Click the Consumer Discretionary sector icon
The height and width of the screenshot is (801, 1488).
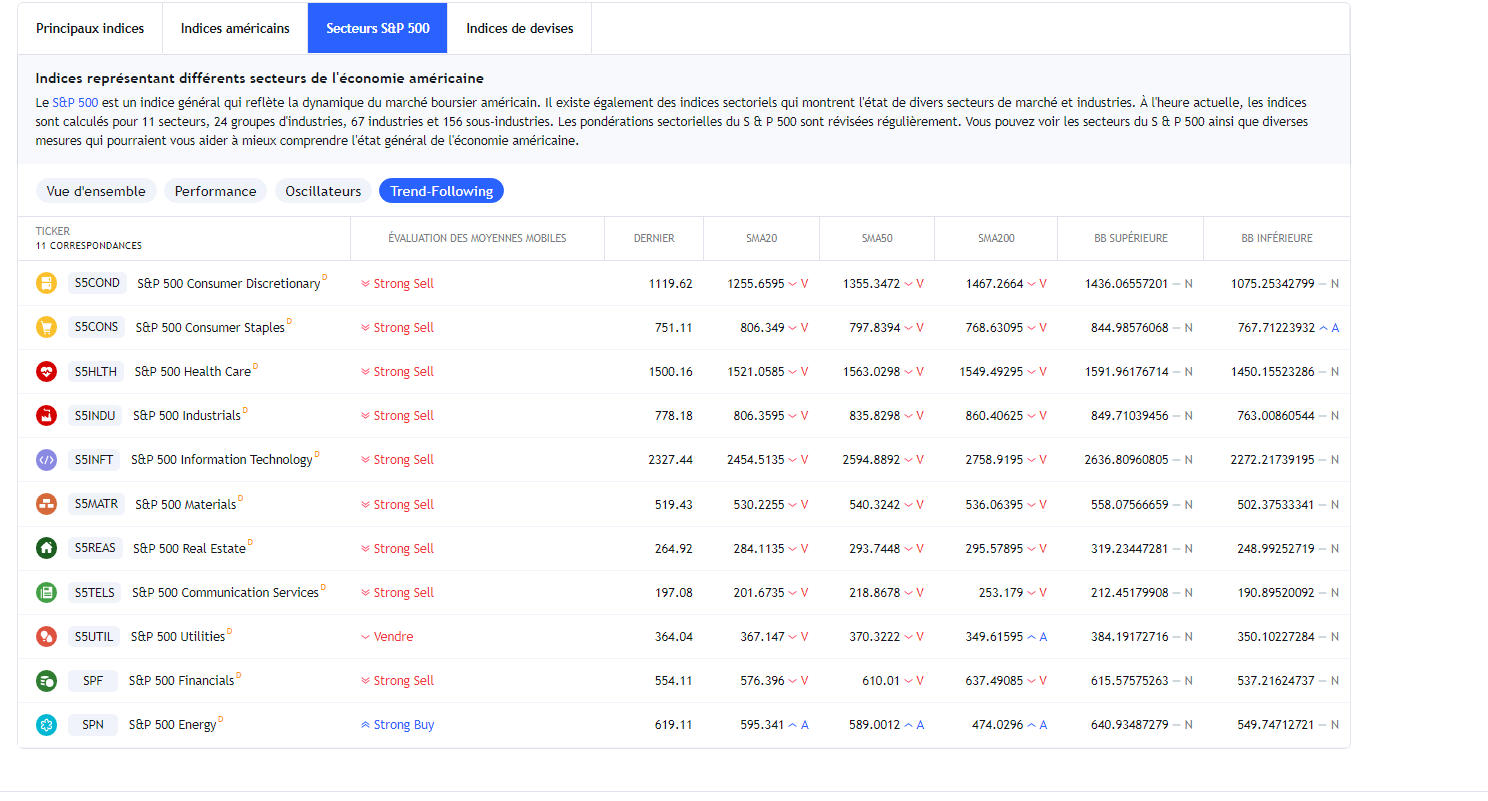[x=46, y=283]
